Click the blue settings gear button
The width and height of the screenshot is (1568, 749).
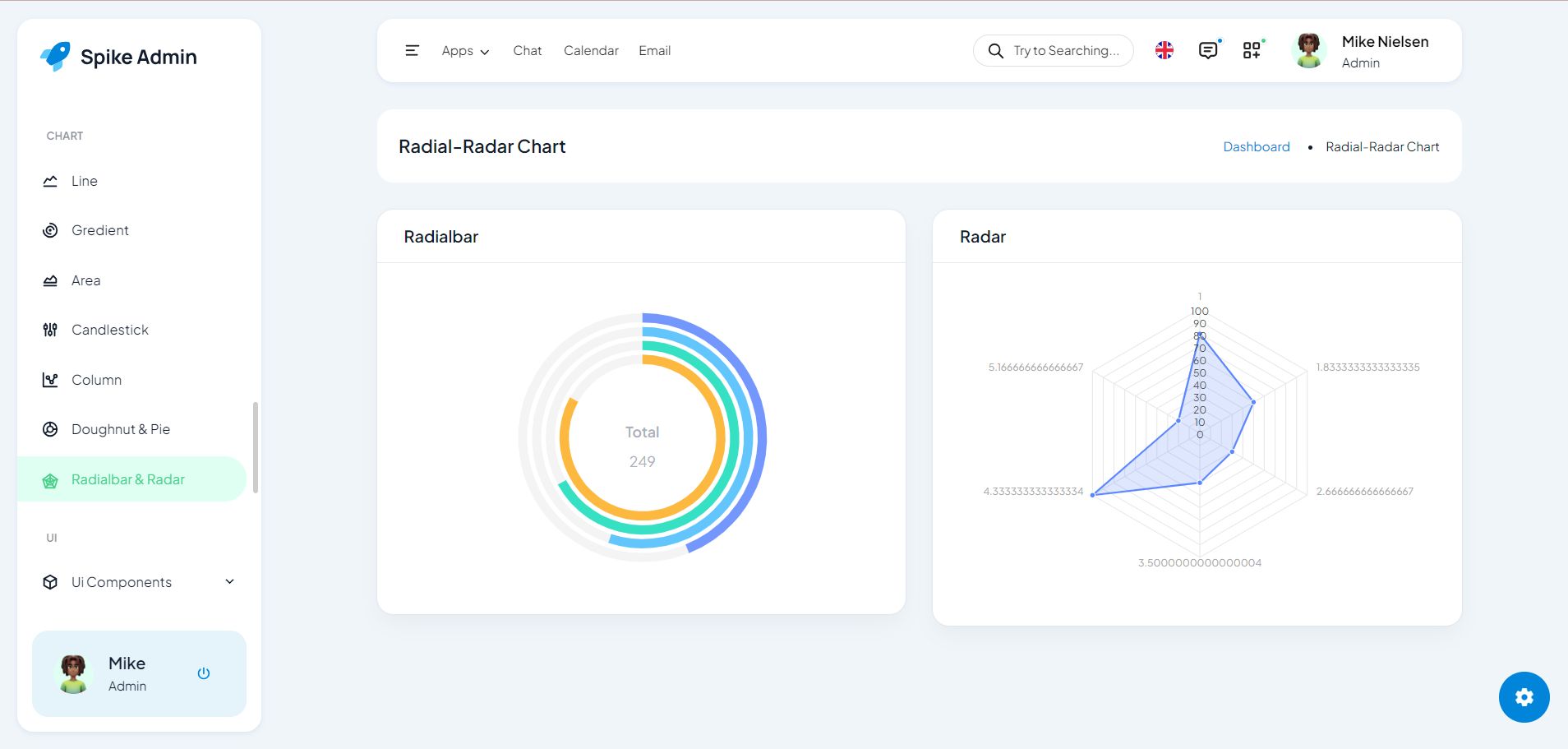click(x=1524, y=697)
